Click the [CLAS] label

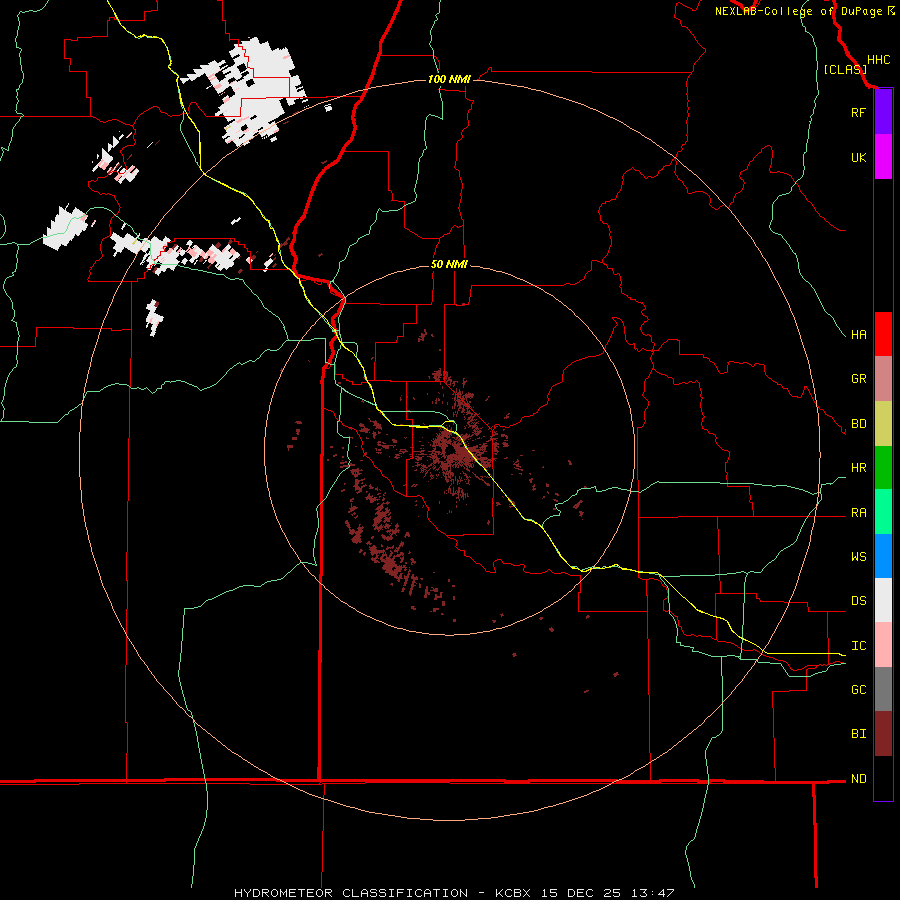tap(844, 69)
